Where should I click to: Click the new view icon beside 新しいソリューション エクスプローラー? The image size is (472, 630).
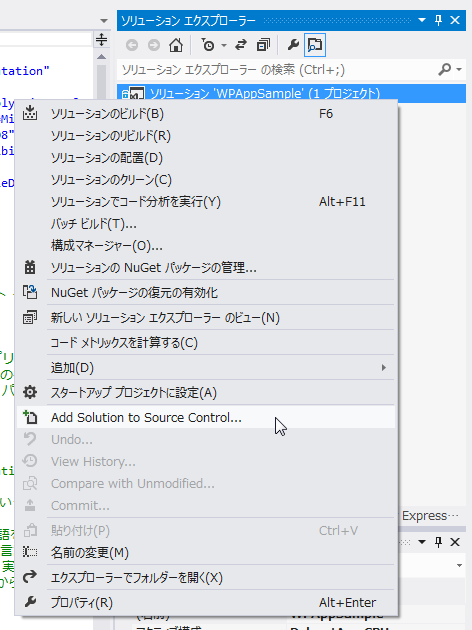click(x=30, y=317)
